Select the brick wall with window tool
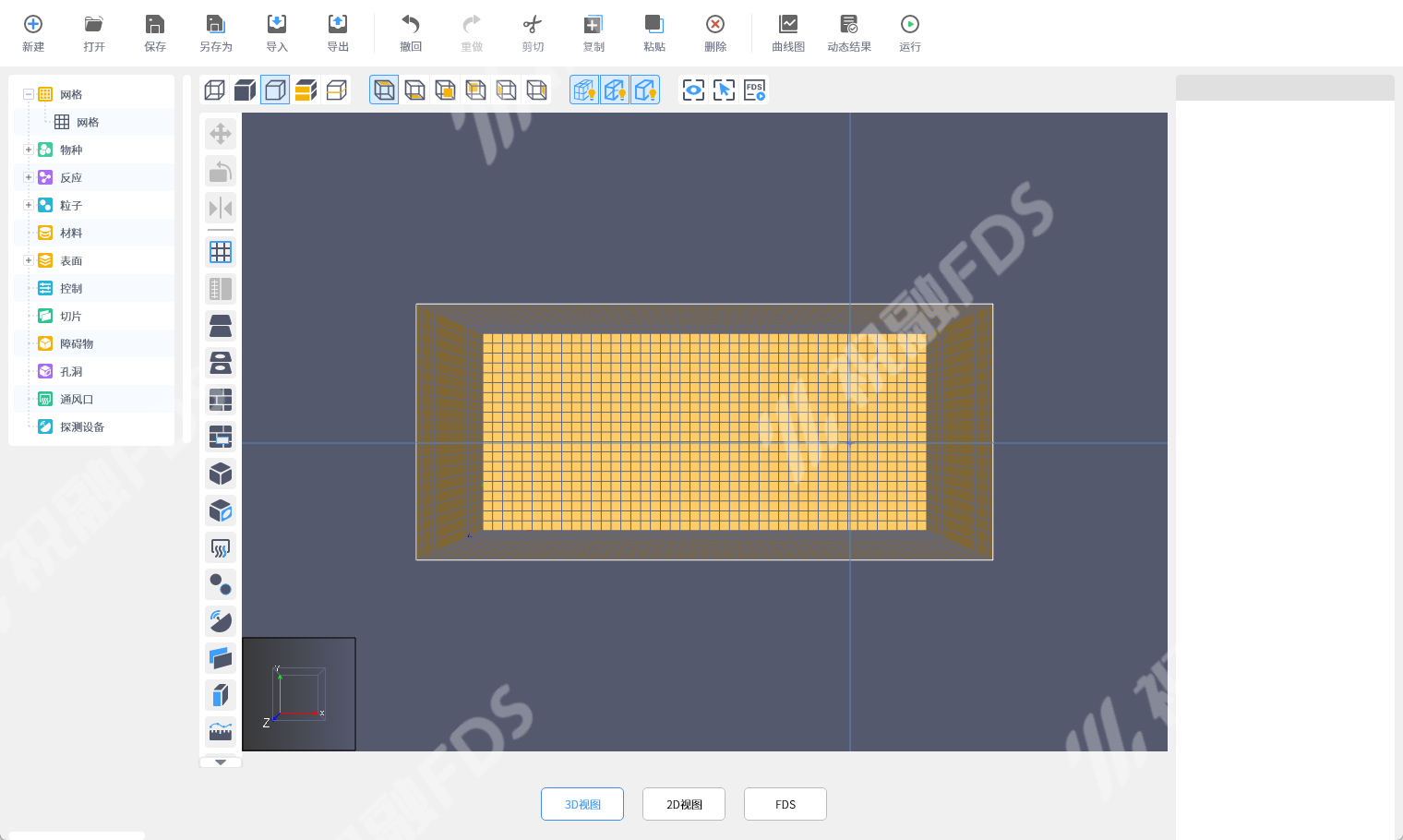The width and height of the screenshot is (1403, 840). 221,437
